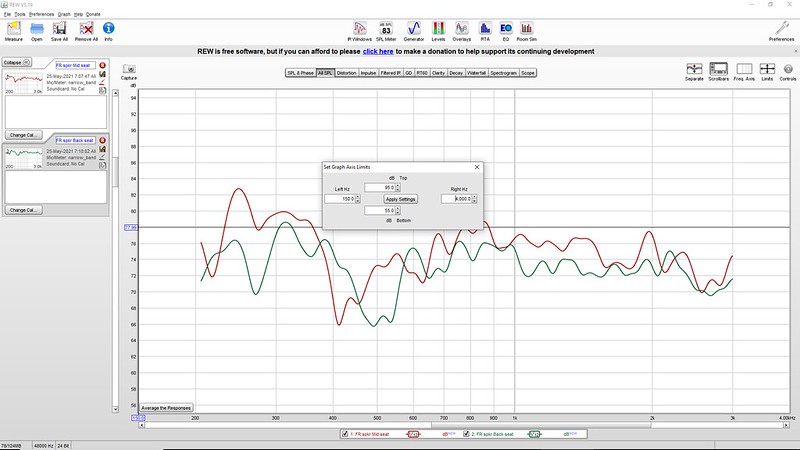Click smoothing indicator for Back seat legend
This screenshot has width=800, height=450.
point(534,434)
